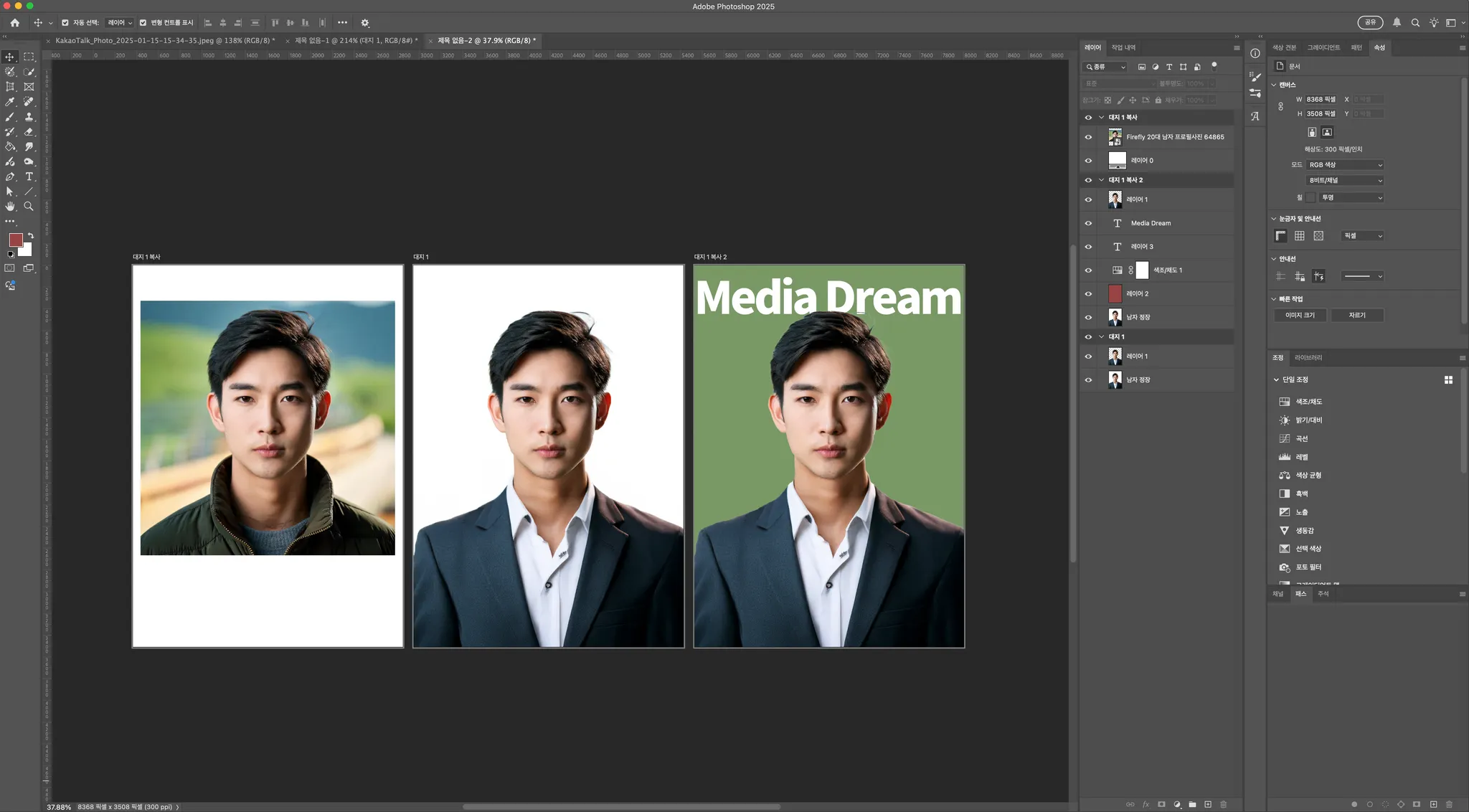The image size is (1469, 812).
Task: Select the Eraser tool
Action: pyautogui.click(x=29, y=132)
